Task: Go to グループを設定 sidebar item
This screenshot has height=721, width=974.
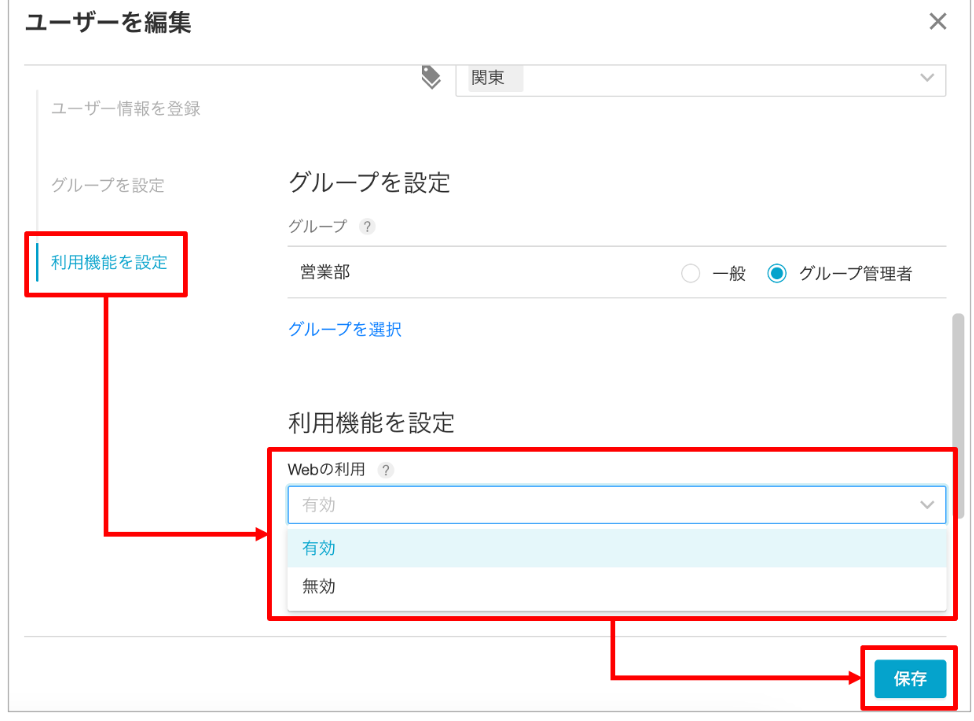Action: coord(107,185)
